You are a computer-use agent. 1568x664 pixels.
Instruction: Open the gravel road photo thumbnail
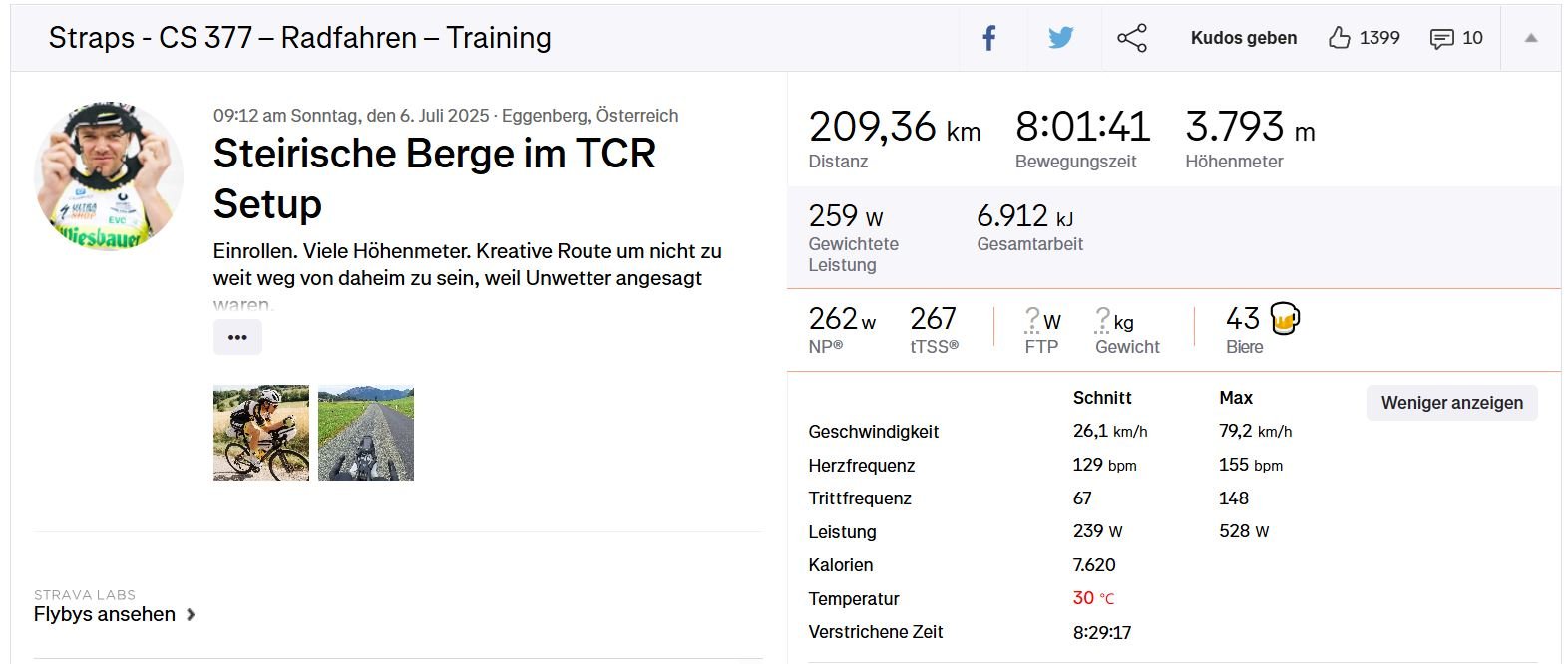(366, 433)
